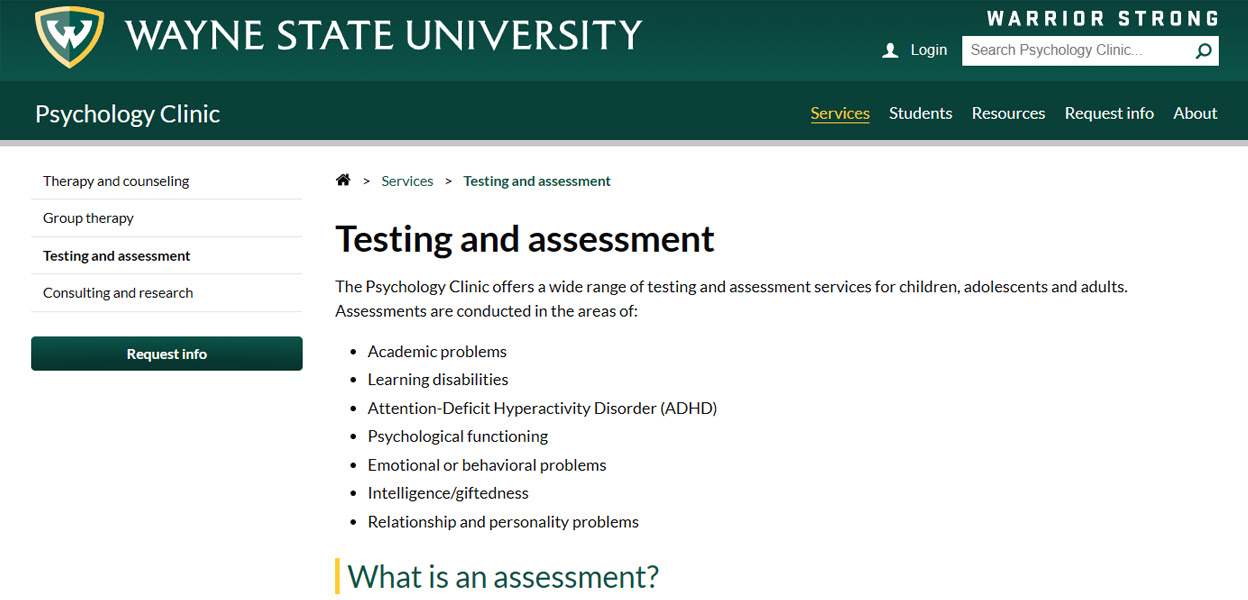Click the Psychology Clinic site title

click(x=127, y=113)
